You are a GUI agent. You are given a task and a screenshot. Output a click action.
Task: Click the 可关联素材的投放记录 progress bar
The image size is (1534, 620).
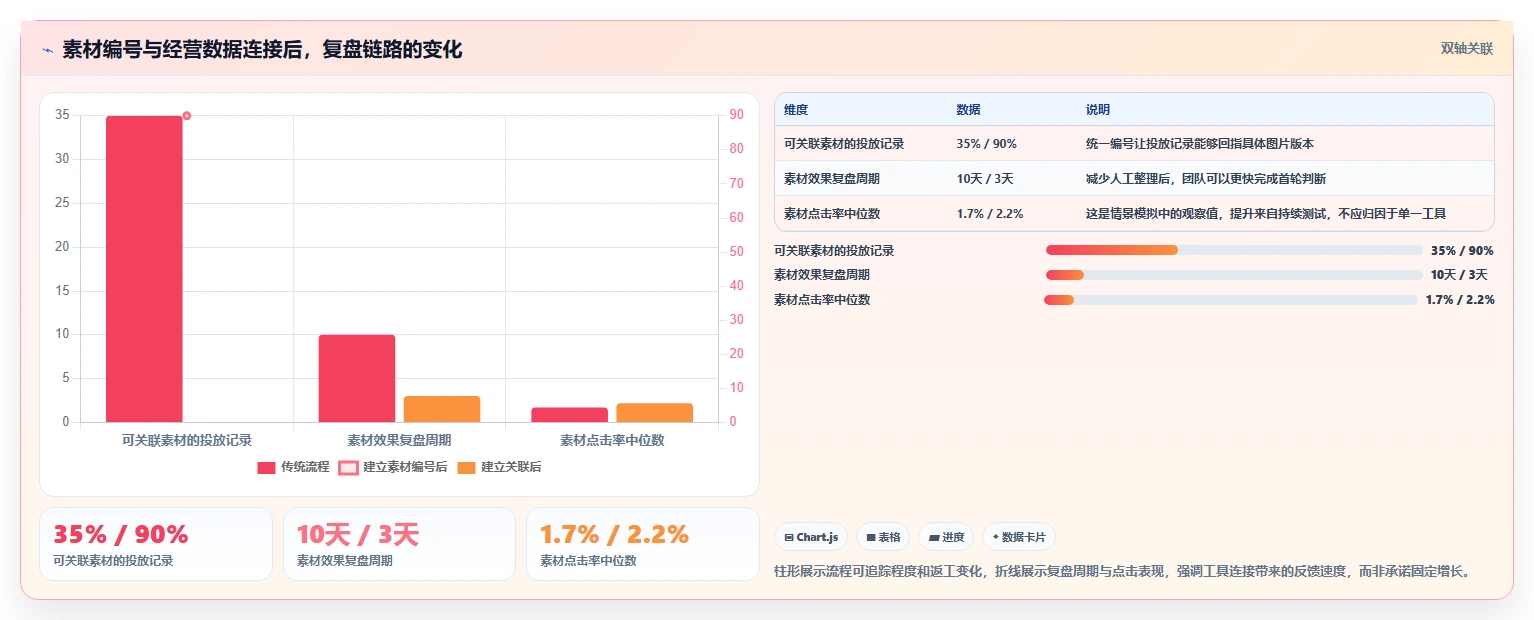[1234, 250]
